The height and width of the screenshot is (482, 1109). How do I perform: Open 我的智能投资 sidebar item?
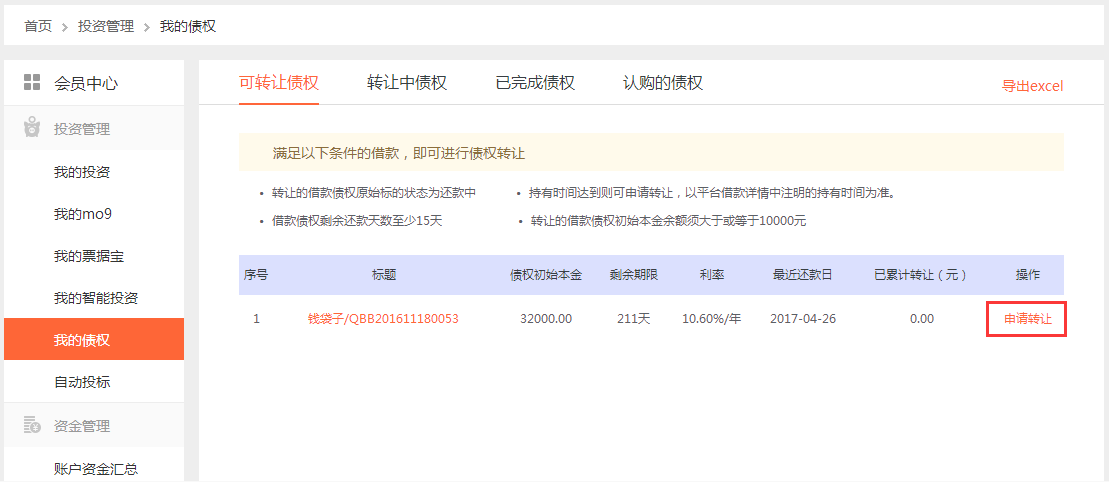point(94,298)
